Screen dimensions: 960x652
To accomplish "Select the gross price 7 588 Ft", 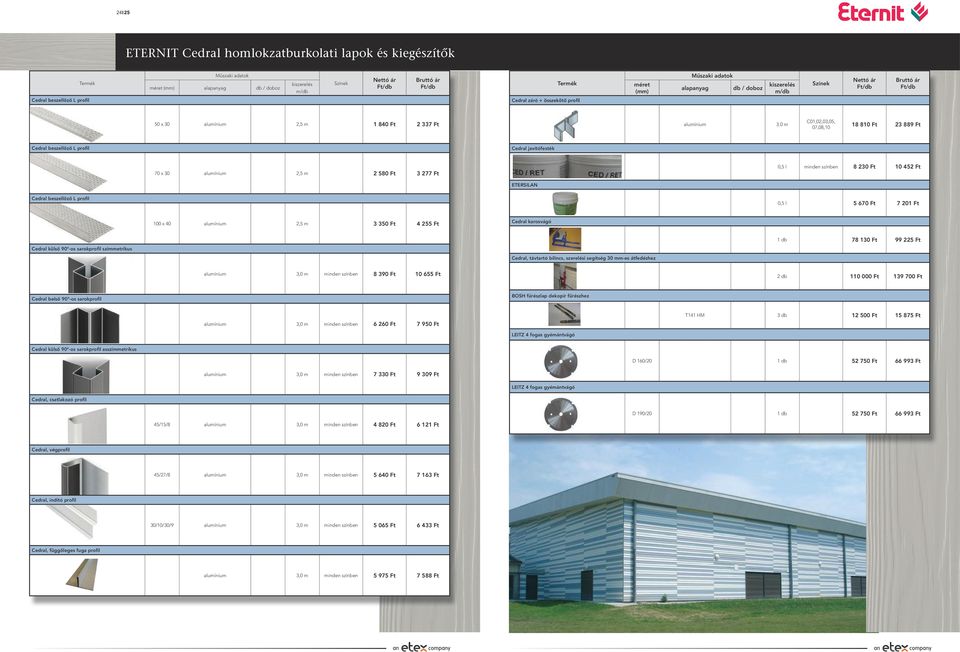I will click(428, 575).
